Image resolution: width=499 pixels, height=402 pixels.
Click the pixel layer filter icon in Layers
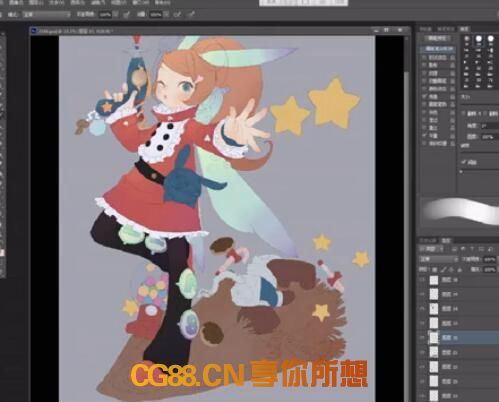[x=454, y=249]
